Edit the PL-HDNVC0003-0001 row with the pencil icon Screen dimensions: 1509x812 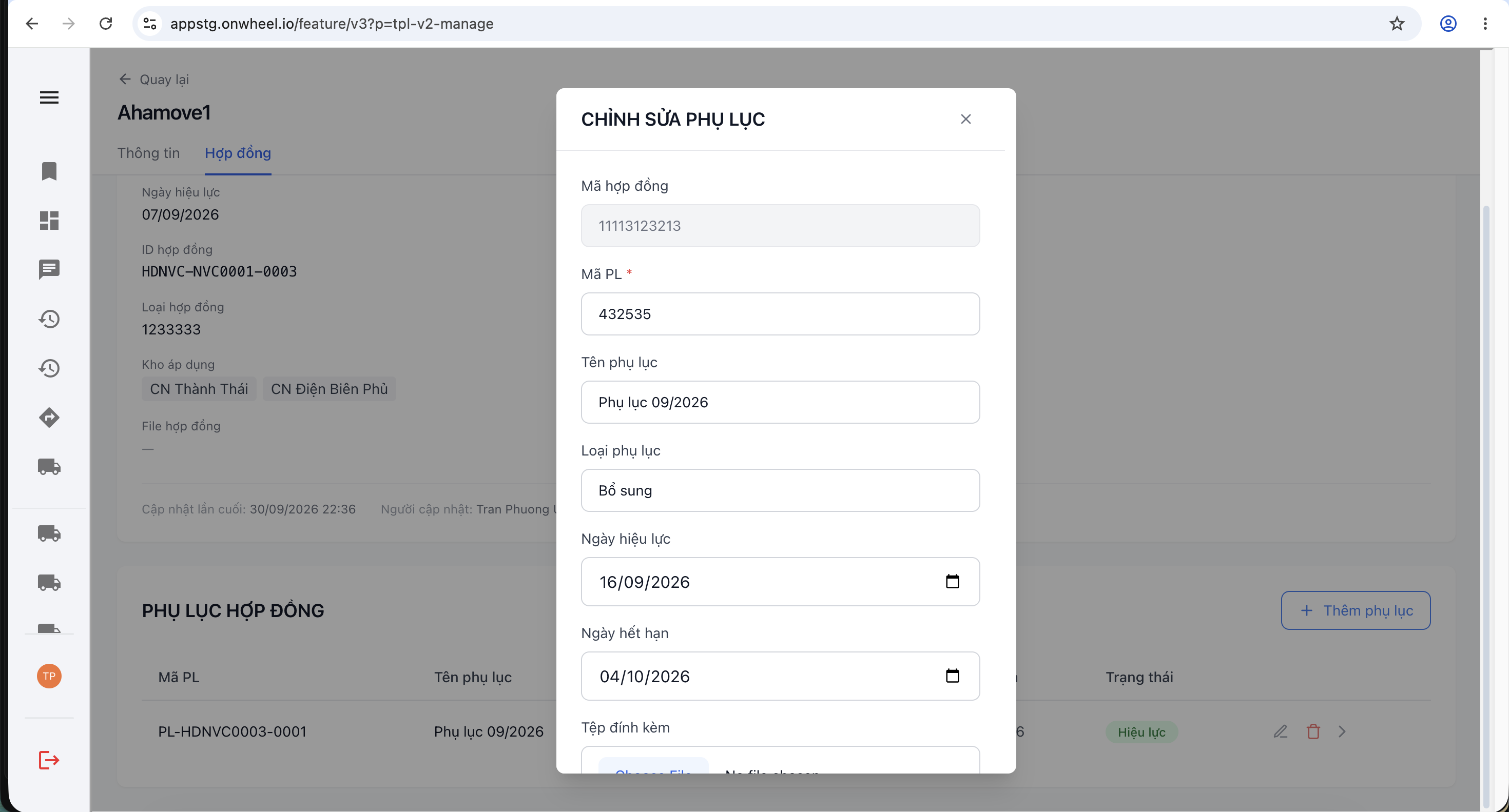pos(1281,731)
